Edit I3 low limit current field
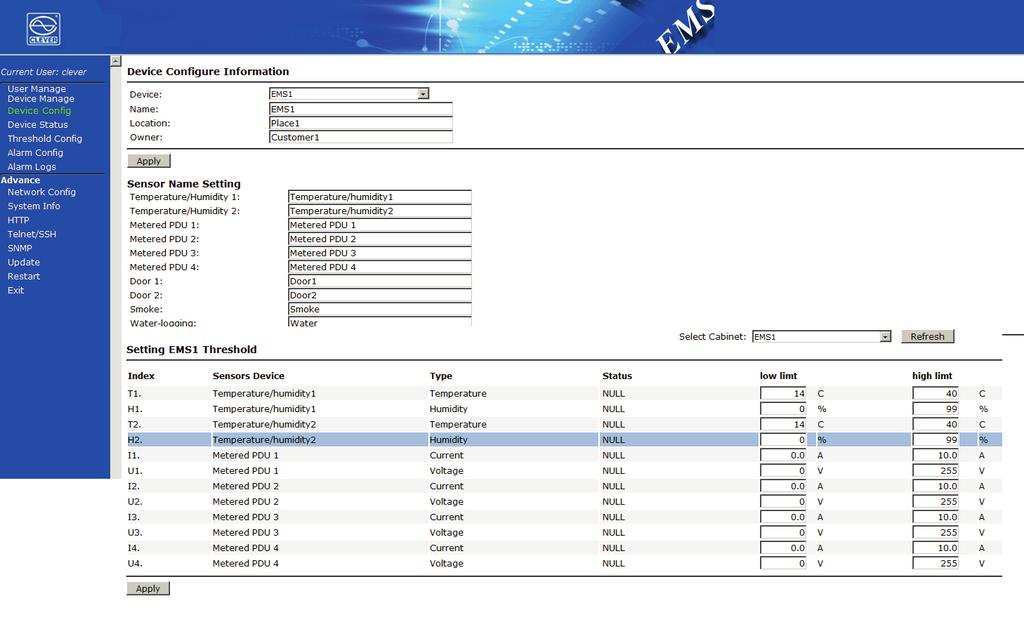The width and height of the screenshot is (1024, 622). point(783,517)
